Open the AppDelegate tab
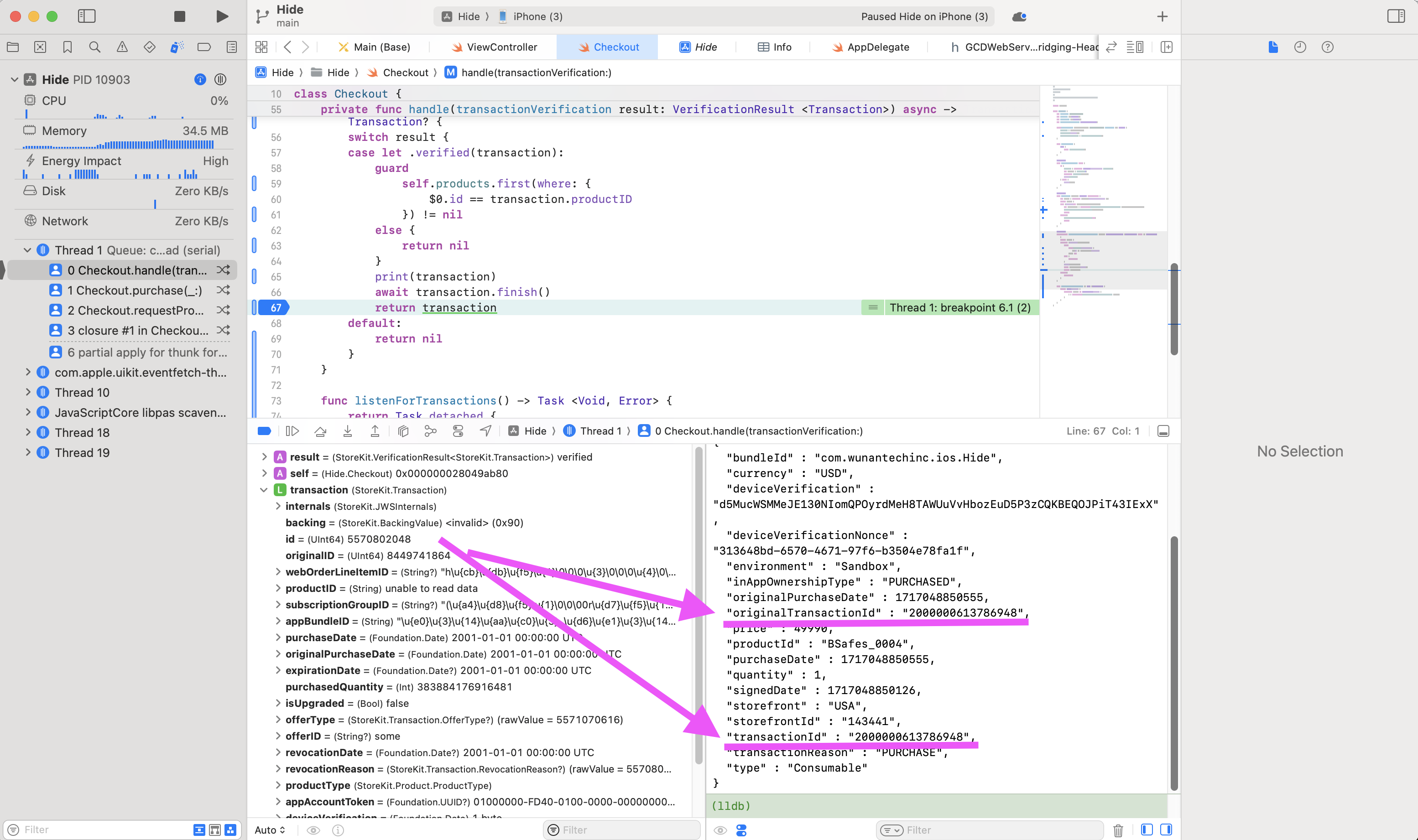This screenshot has height=840, width=1418. click(871, 47)
